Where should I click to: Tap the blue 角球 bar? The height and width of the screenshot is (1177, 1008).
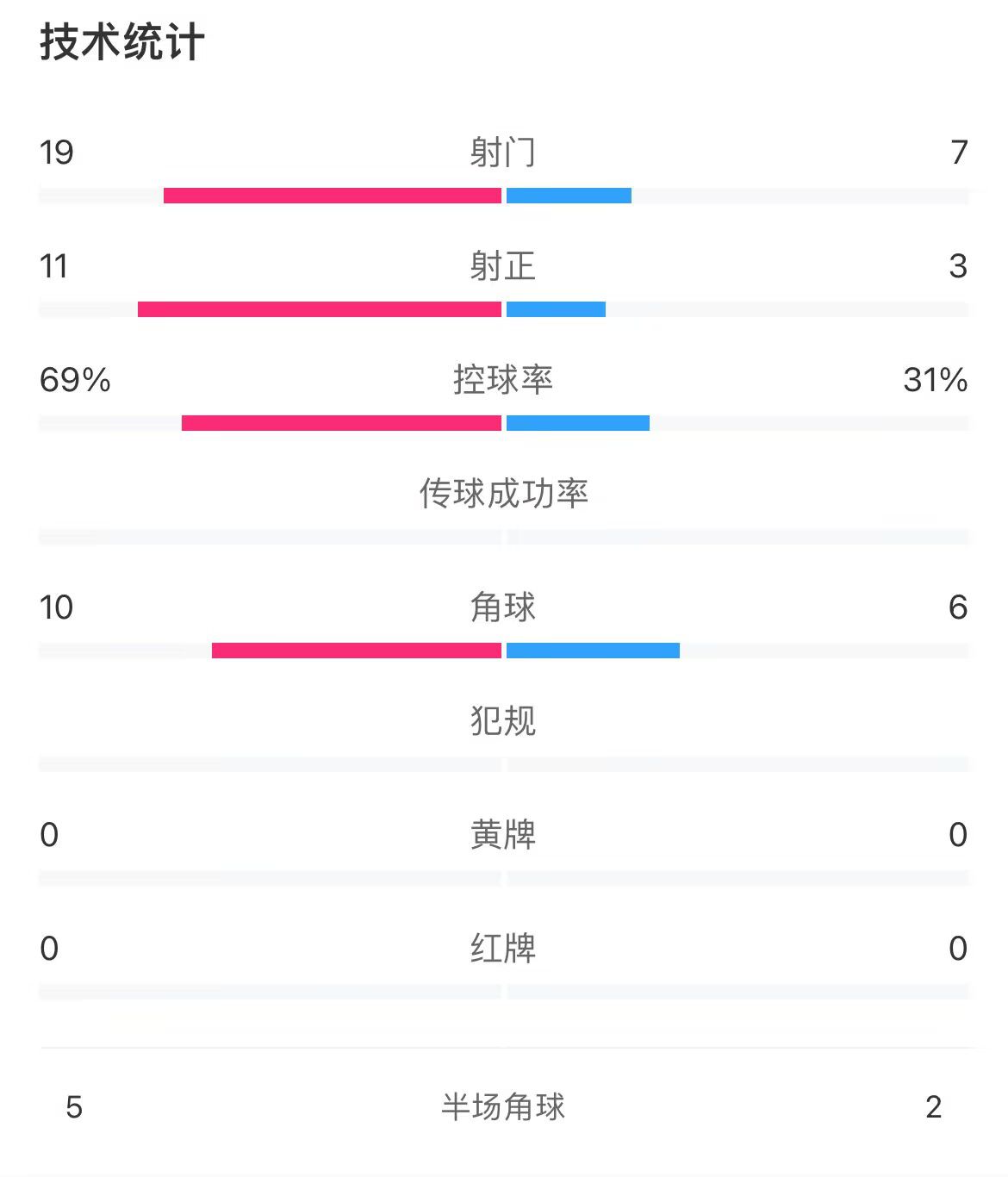pyautogui.click(x=593, y=651)
